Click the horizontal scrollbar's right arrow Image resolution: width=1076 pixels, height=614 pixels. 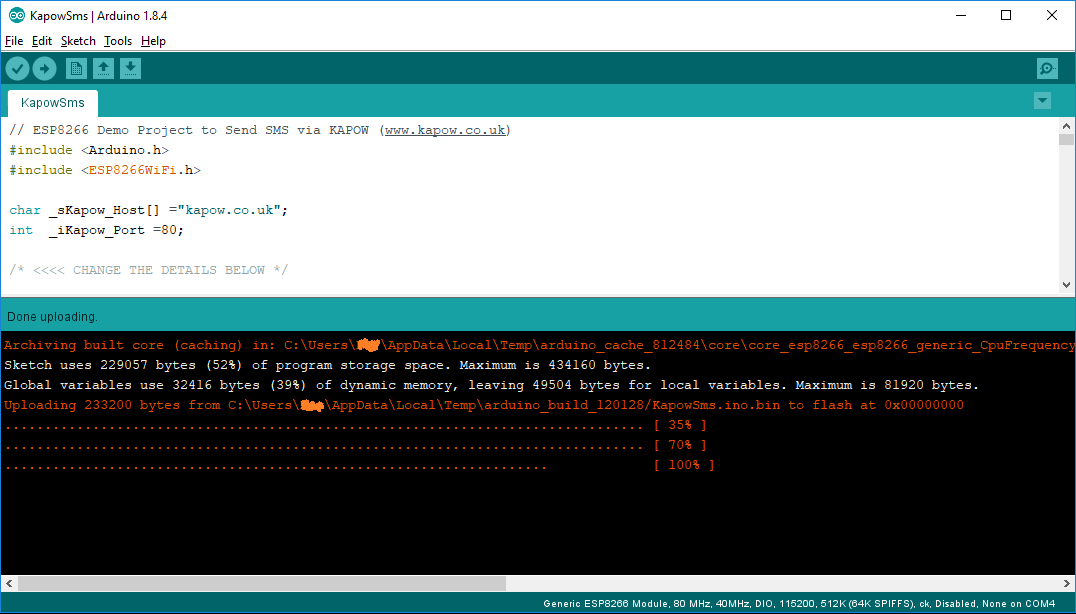pyautogui.click(x=1066, y=582)
